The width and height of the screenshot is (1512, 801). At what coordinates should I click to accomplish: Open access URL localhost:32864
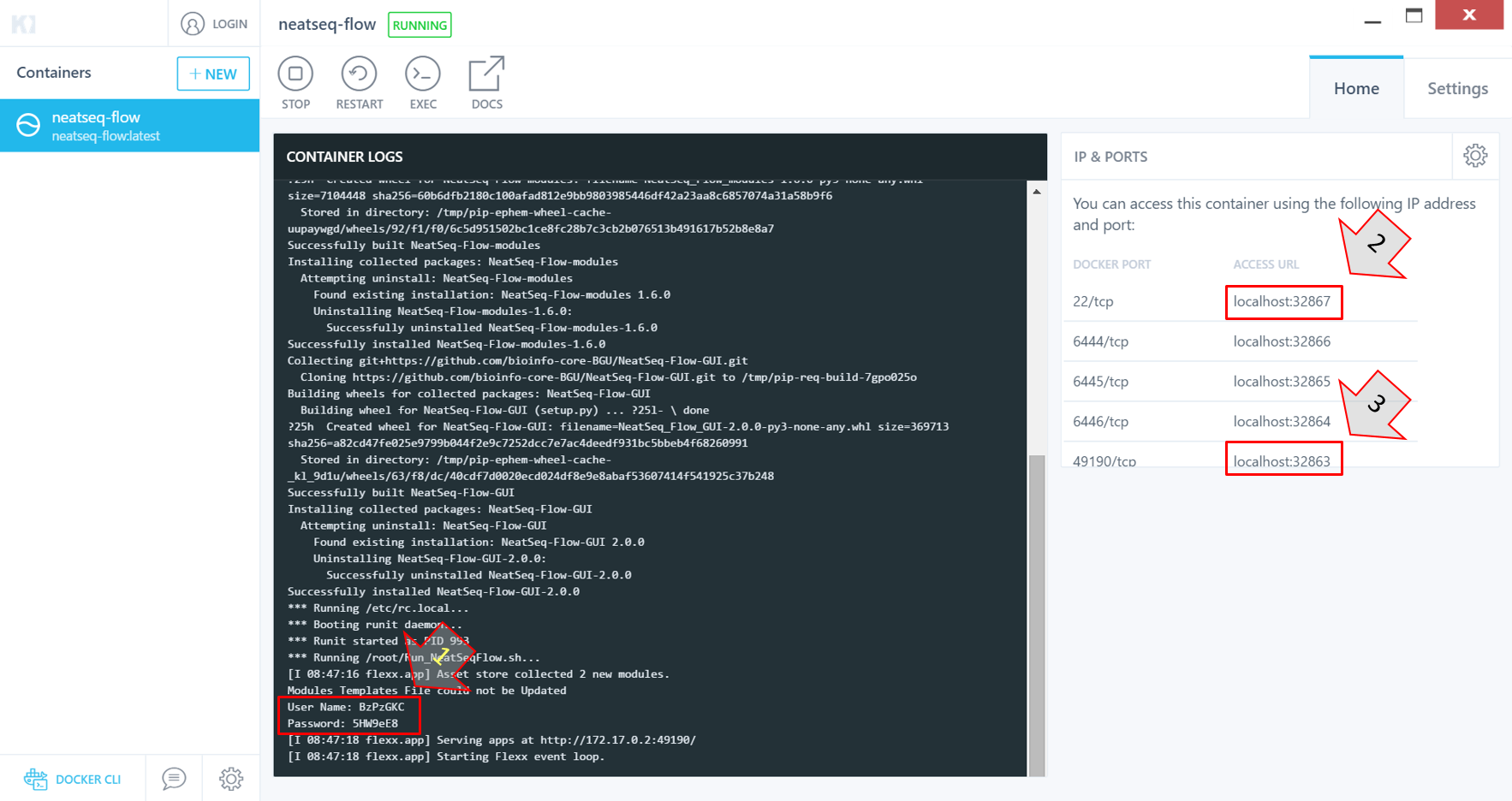point(1282,422)
